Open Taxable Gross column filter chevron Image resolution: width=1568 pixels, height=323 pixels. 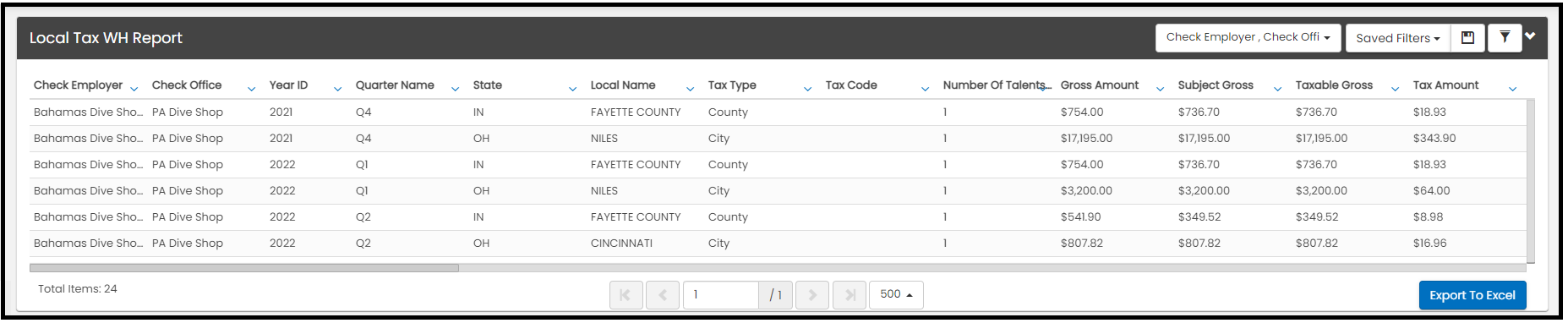1395,89
